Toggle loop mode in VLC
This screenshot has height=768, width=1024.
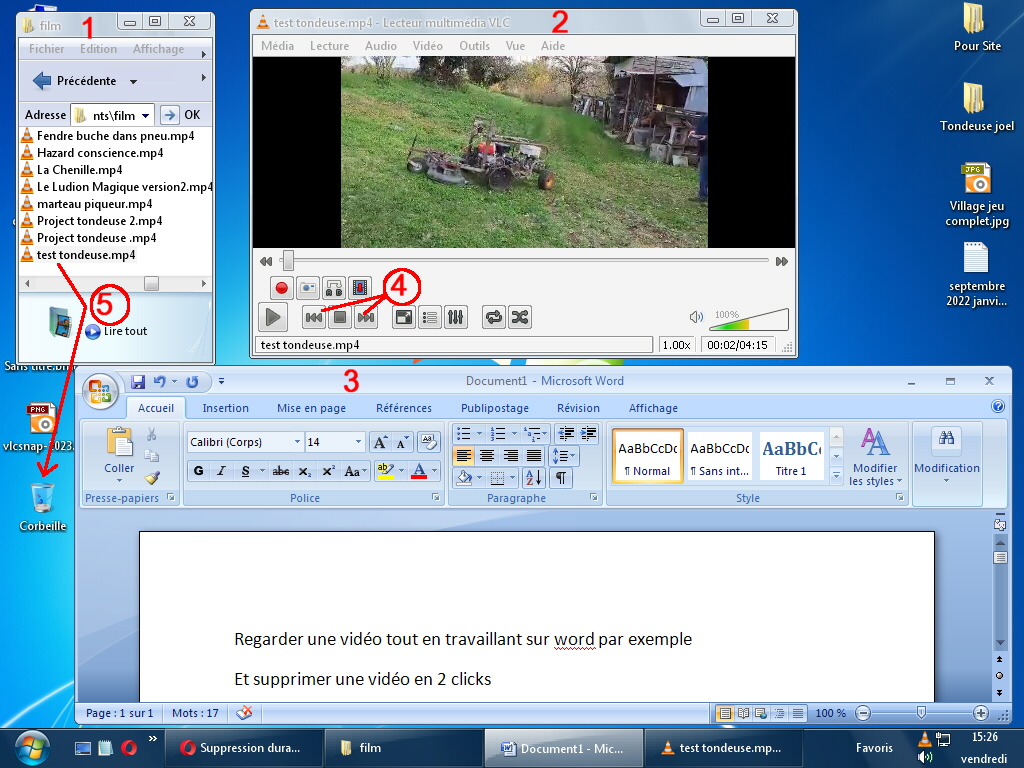click(x=494, y=317)
